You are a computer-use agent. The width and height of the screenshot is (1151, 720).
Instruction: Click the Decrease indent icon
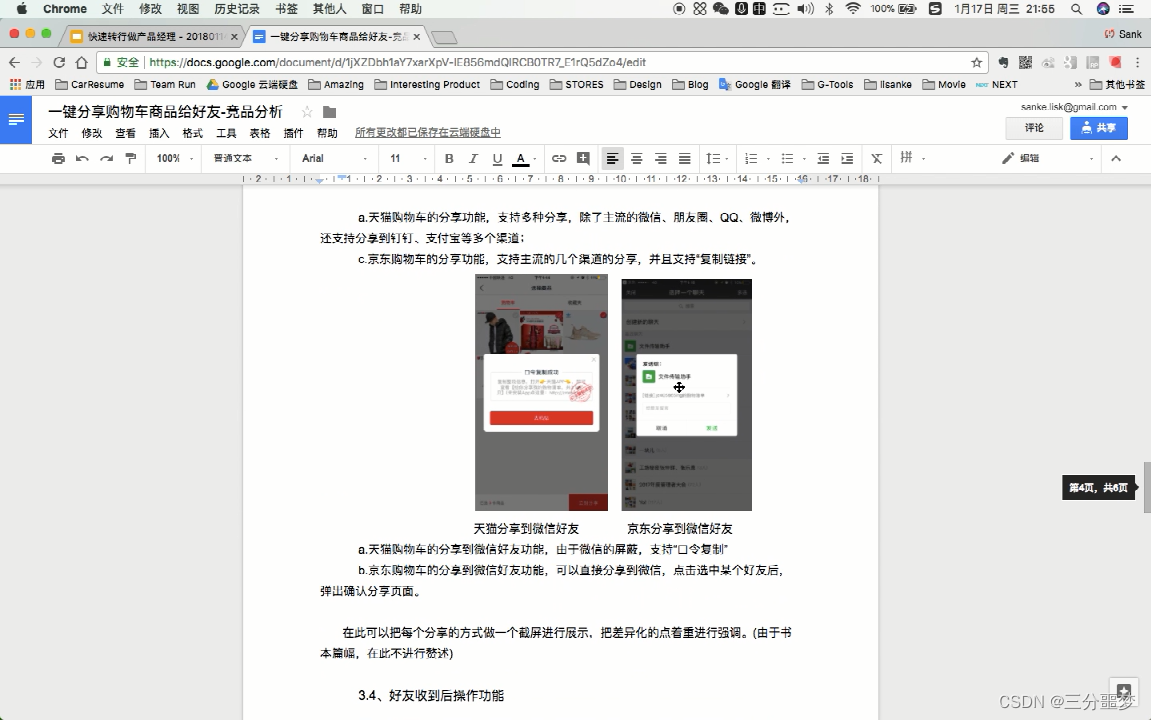(x=823, y=158)
